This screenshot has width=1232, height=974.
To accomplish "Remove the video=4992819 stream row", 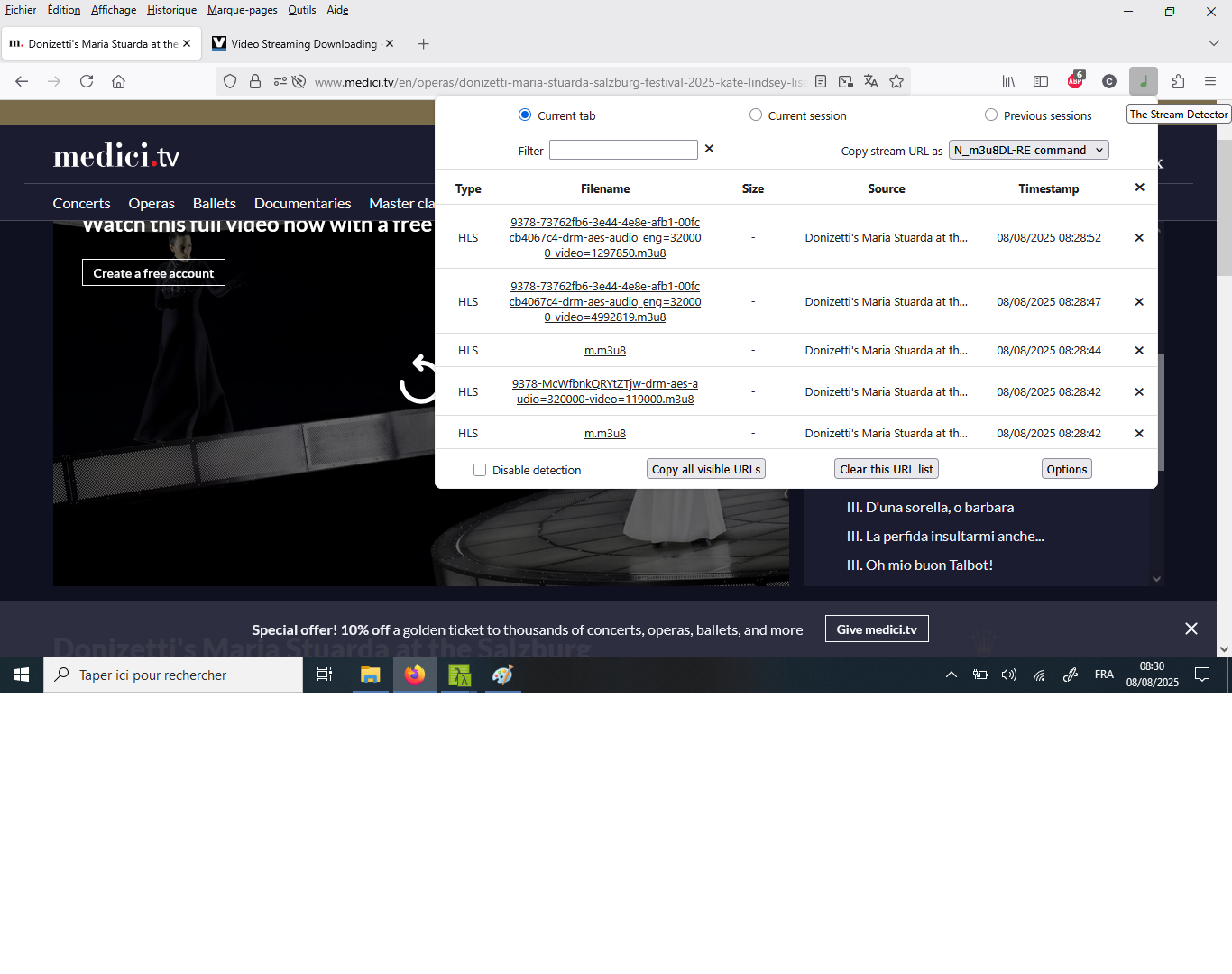I will [x=1139, y=301].
